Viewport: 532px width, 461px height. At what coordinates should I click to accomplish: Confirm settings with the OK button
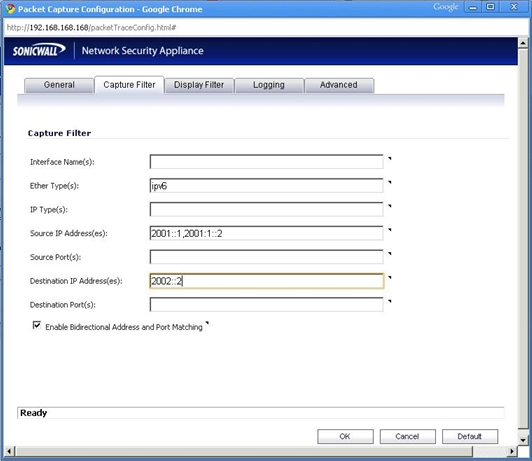[x=345, y=436]
